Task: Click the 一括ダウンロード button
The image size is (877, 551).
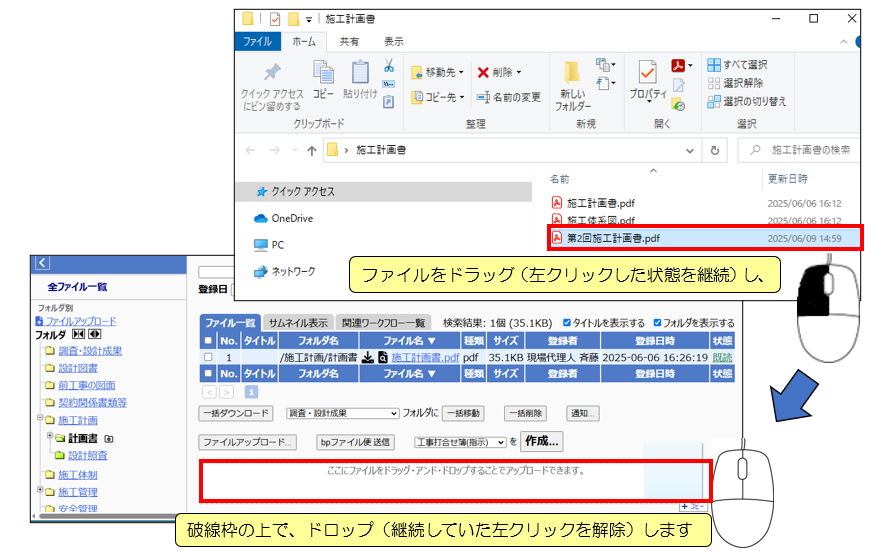Action: point(236,412)
